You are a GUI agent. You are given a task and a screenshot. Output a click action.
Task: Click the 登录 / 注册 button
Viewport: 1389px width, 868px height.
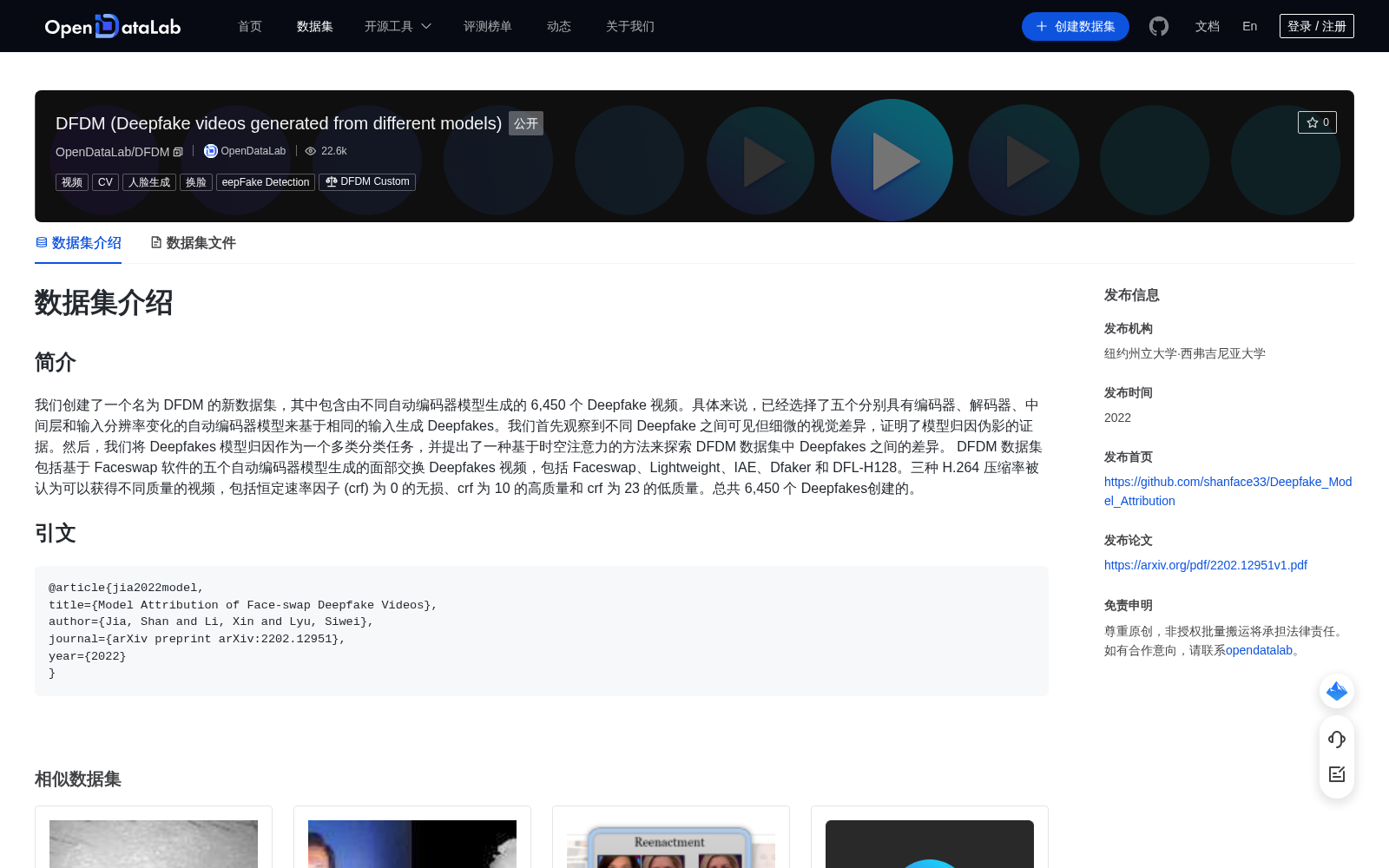tap(1317, 26)
